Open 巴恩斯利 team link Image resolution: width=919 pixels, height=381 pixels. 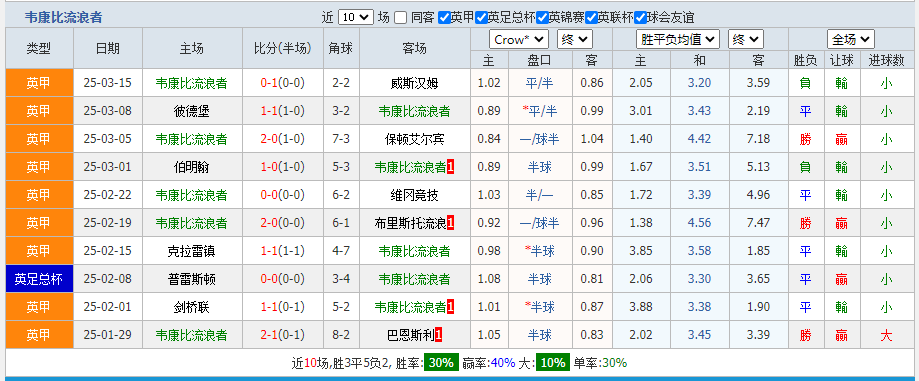[410, 336]
